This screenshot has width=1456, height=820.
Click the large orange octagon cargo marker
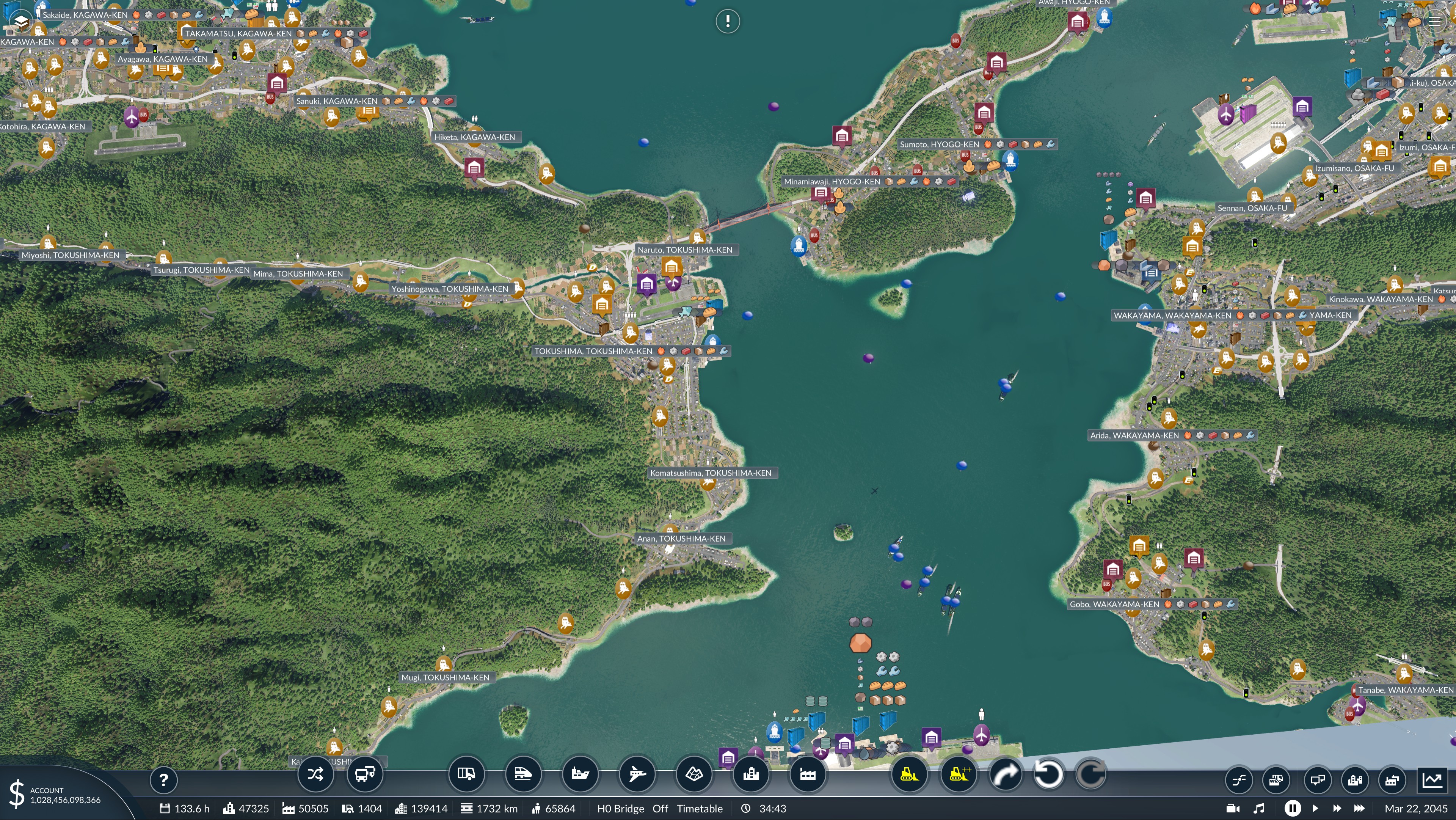860,644
